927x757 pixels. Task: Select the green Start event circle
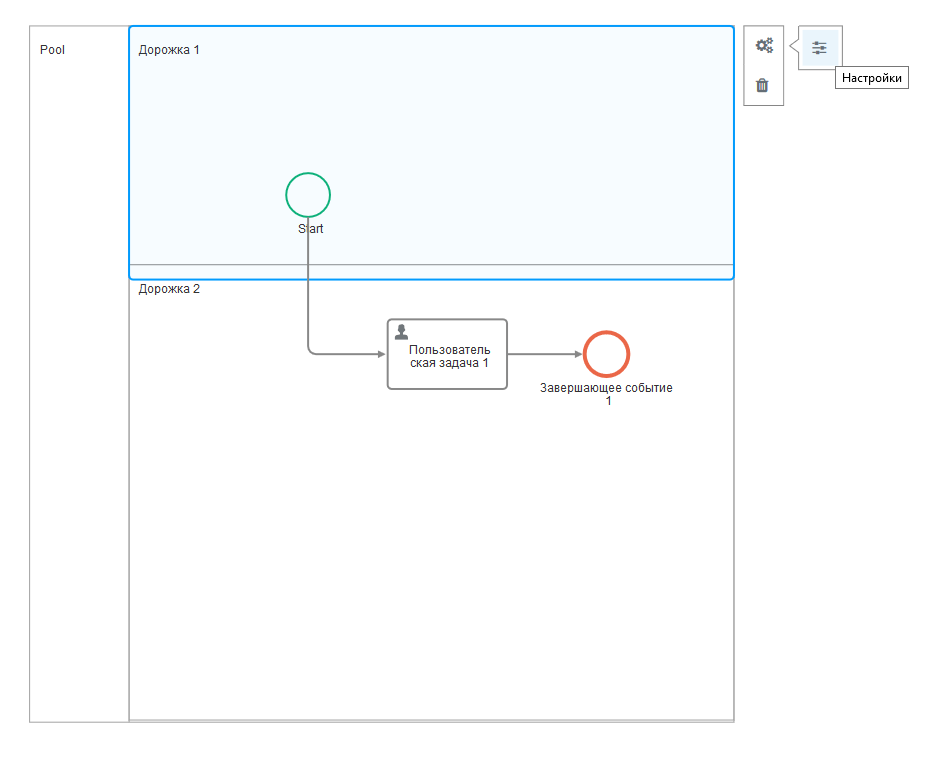click(x=308, y=195)
